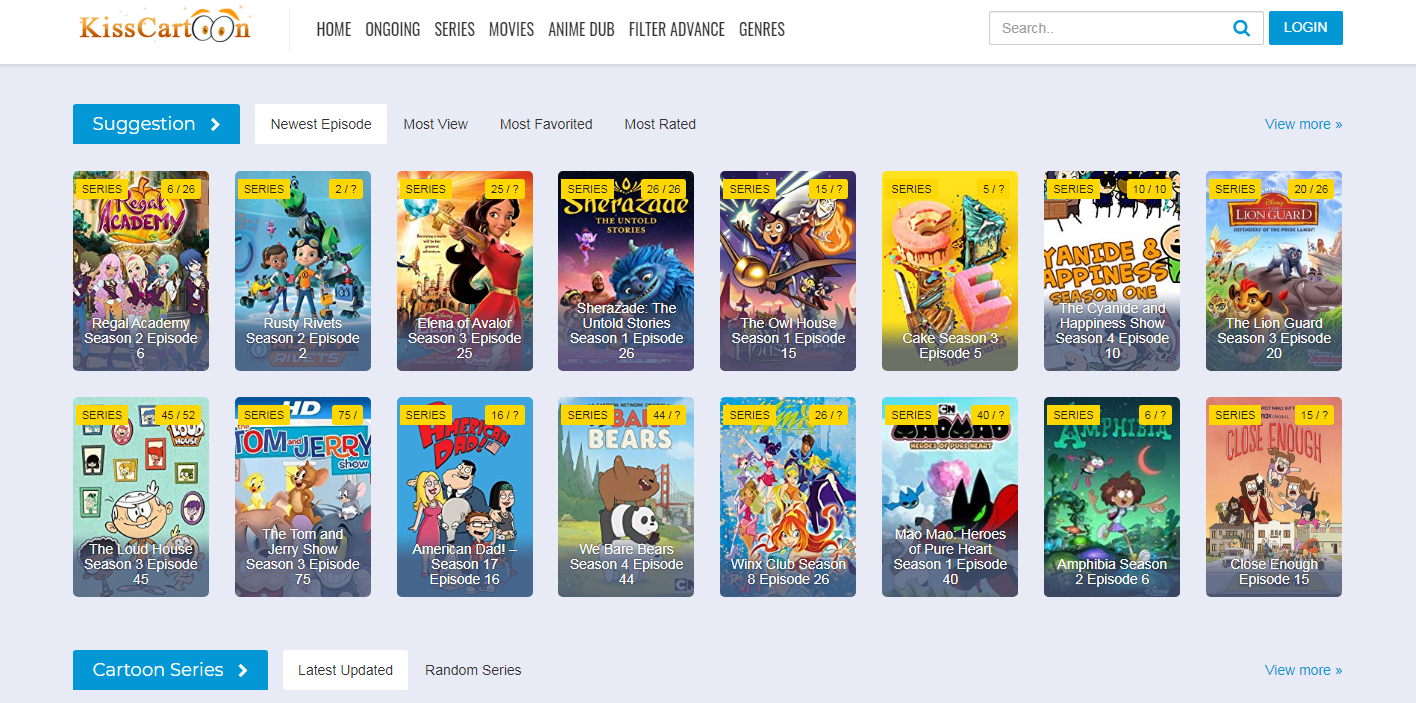
Task: Open Cake Season 3 Episode 5 poster
Action: click(950, 271)
